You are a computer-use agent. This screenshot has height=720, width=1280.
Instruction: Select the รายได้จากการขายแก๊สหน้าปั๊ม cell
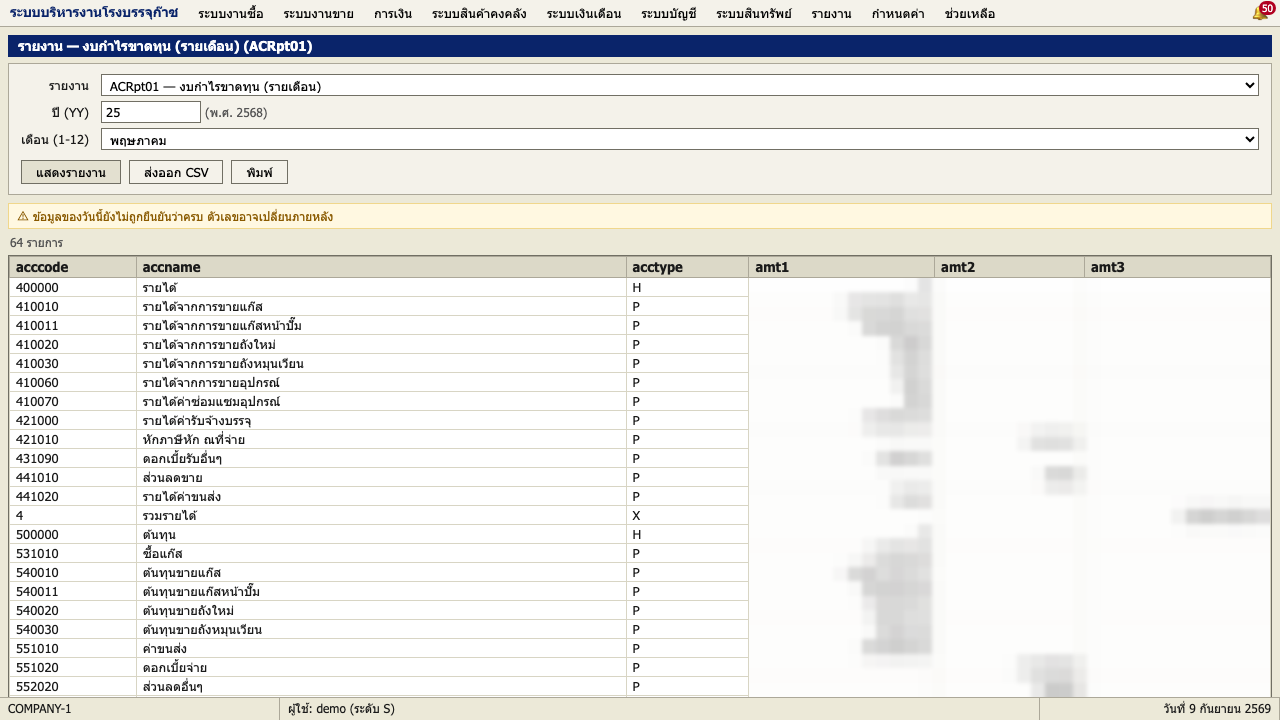click(x=381, y=325)
